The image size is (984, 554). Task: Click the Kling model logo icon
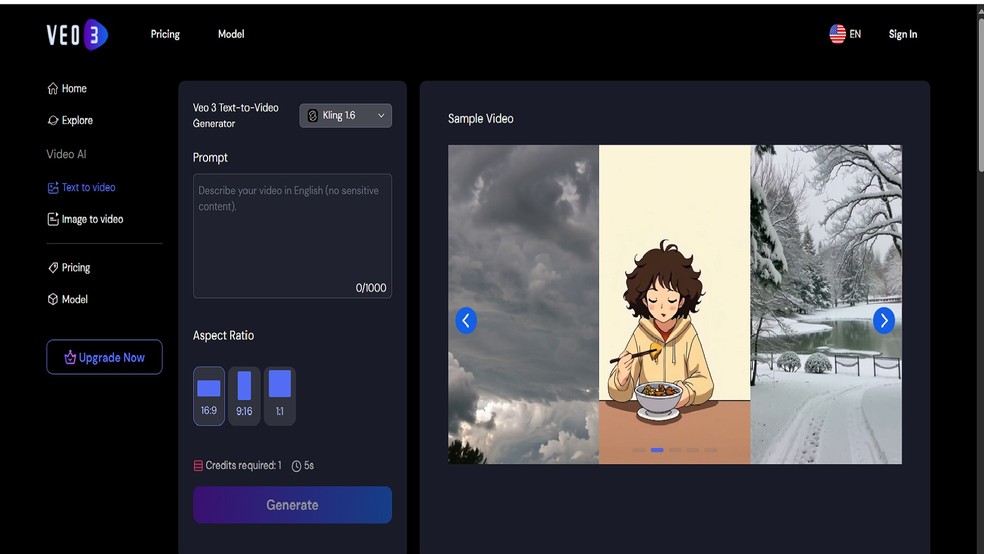tap(313, 115)
